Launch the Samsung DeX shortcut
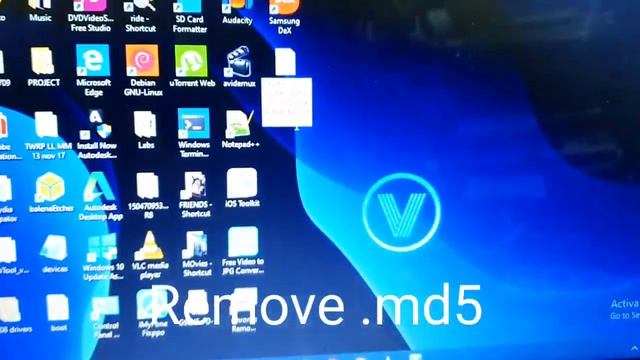 click(284, 17)
